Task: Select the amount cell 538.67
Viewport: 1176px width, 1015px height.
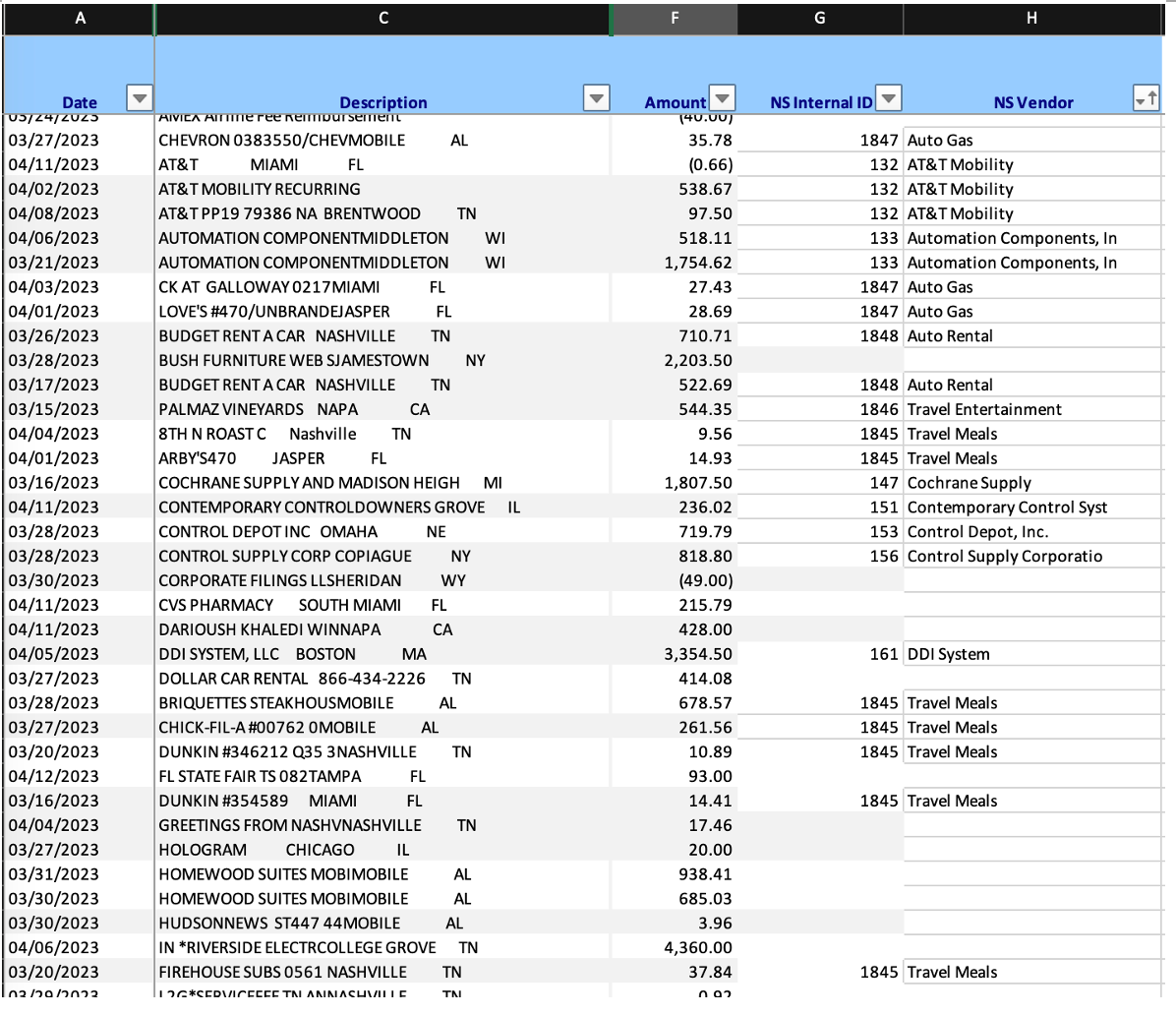Action: coord(675,189)
